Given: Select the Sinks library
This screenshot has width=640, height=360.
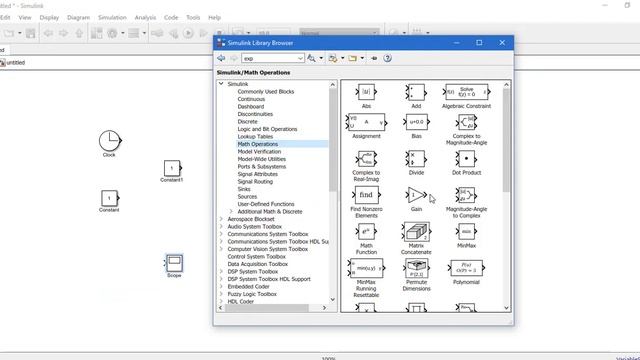Looking at the screenshot, I should pyautogui.click(x=244, y=189).
